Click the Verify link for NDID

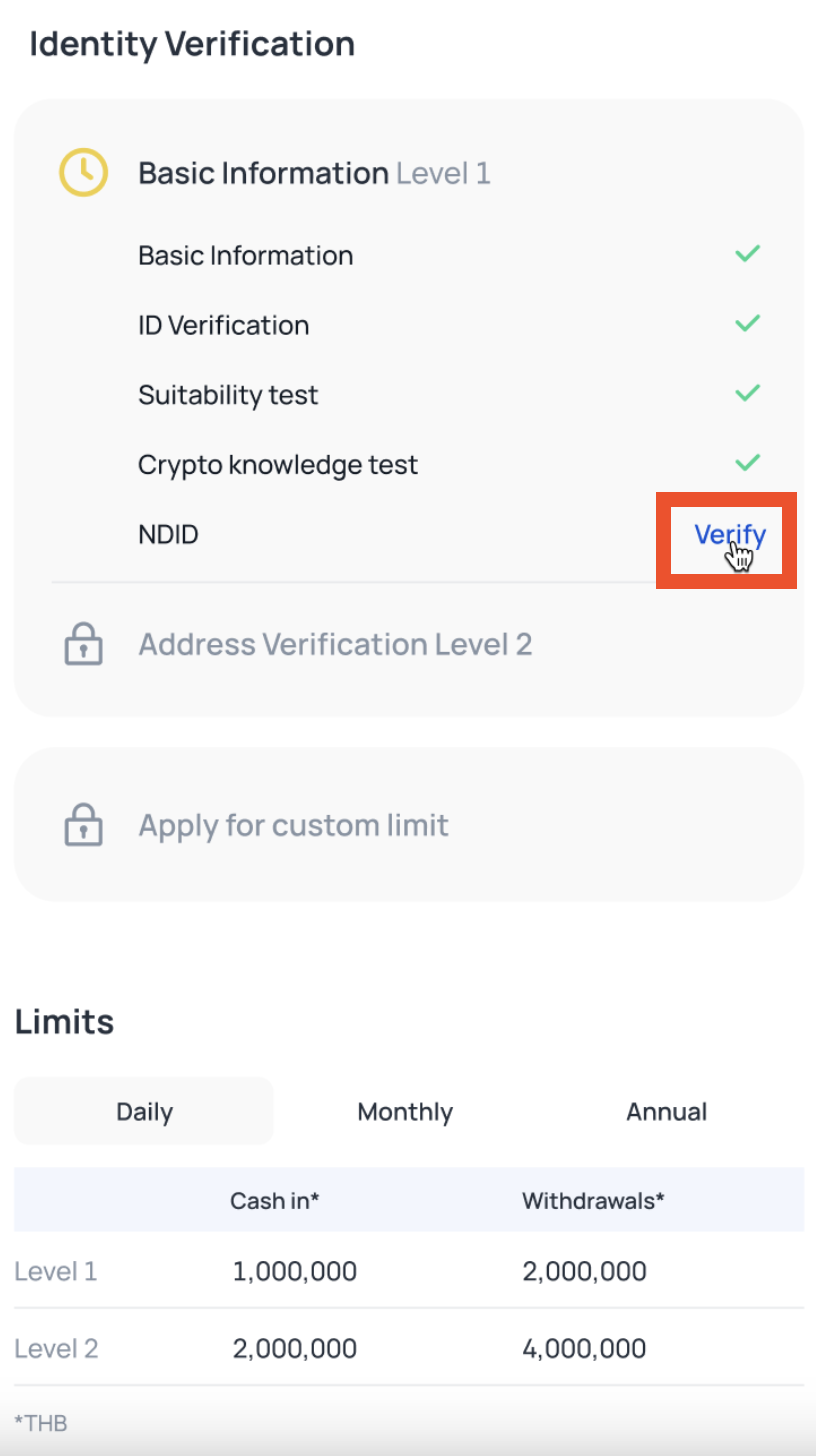point(730,534)
